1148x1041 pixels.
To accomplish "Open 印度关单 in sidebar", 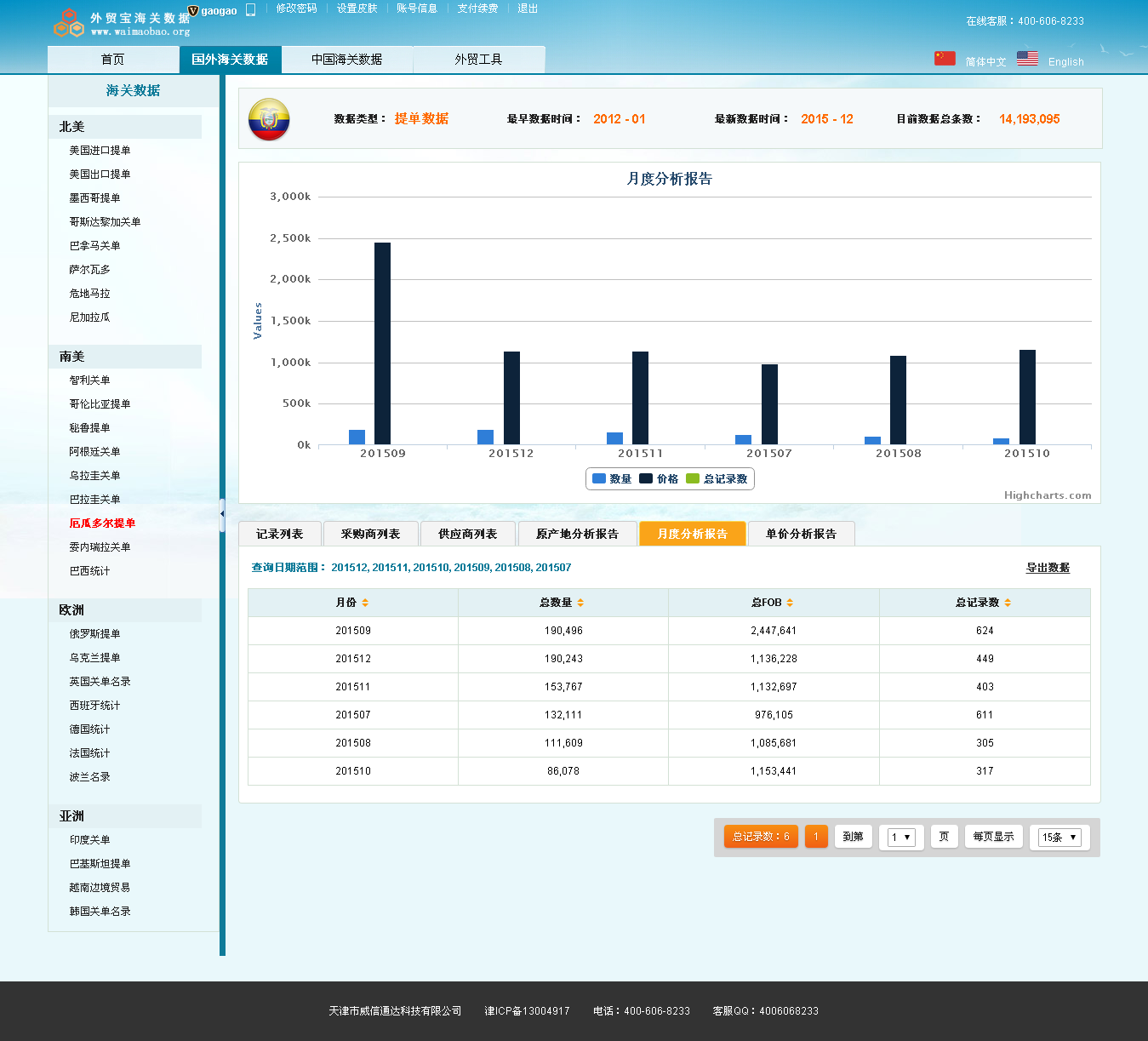I will [x=89, y=840].
